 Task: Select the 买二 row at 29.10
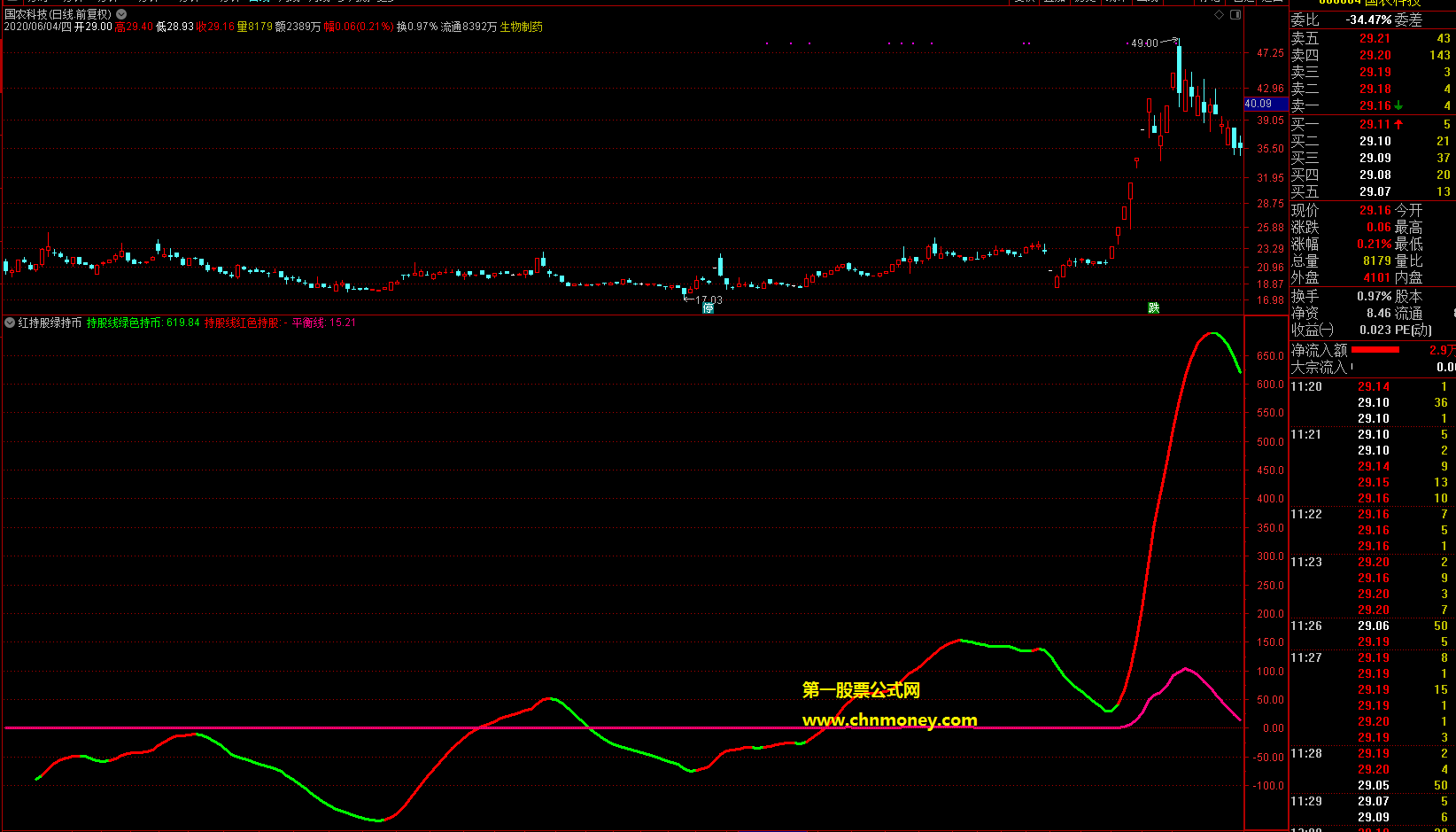pos(1371,141)
